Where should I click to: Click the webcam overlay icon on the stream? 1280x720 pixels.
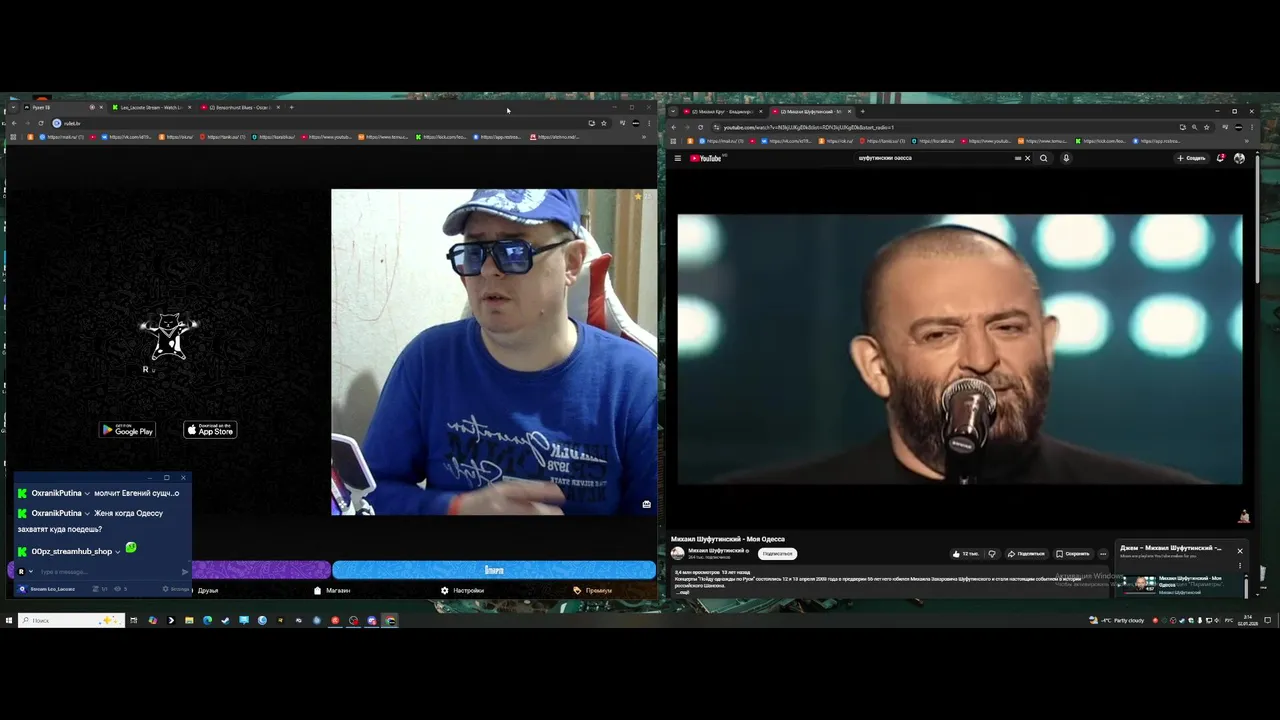646,504
